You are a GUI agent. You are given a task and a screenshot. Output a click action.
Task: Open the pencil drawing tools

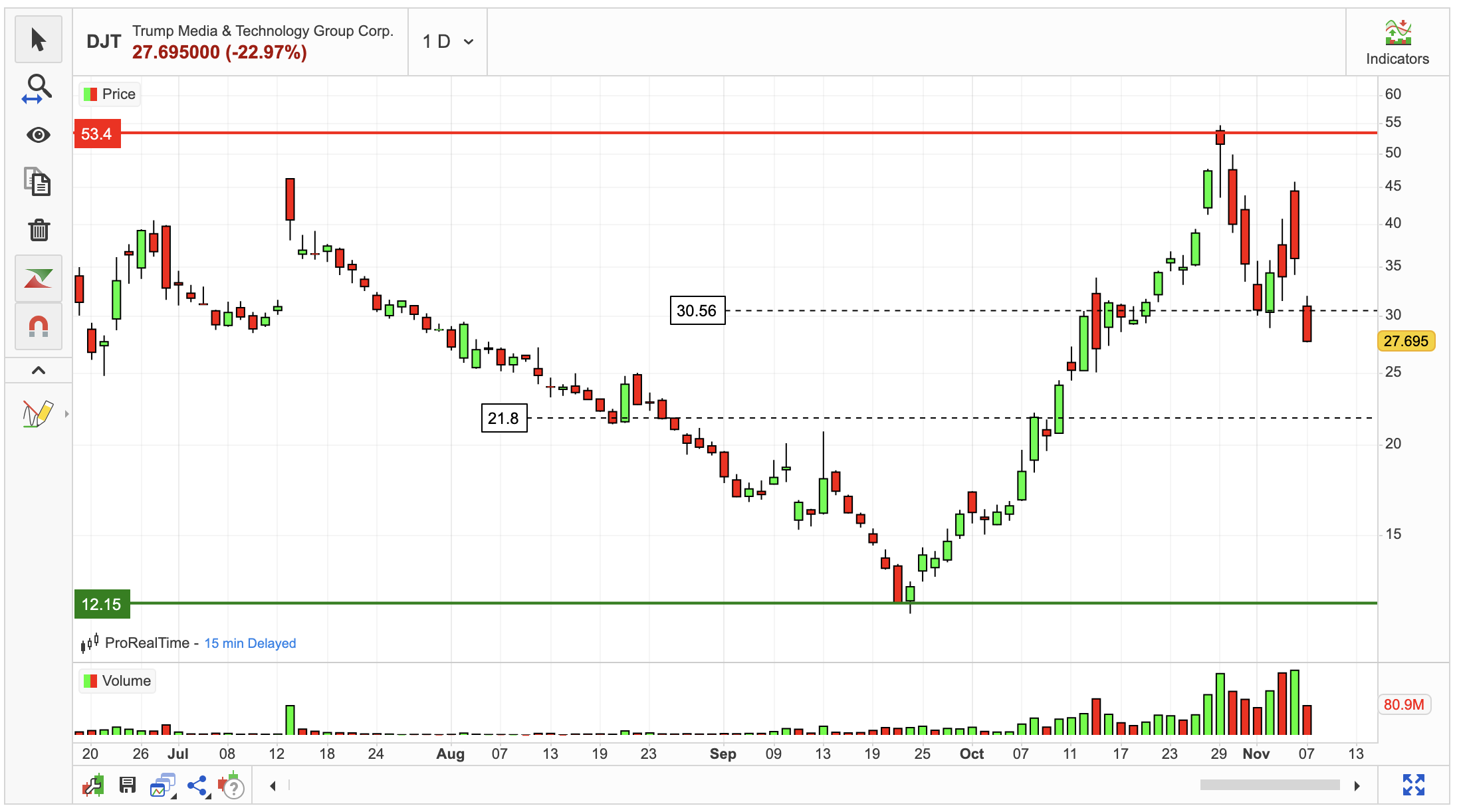pos(37,413)
